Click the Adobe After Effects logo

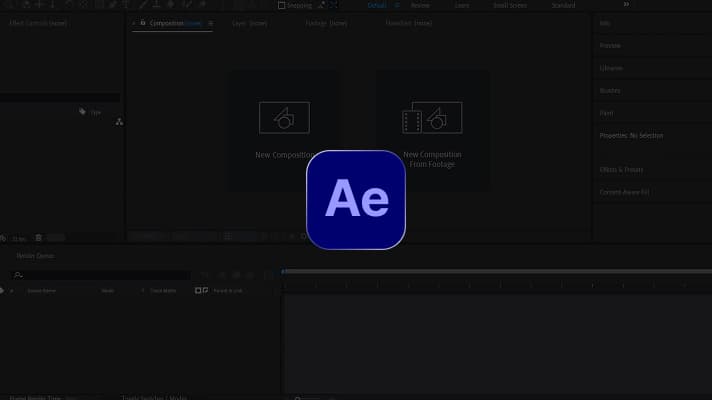355,199
